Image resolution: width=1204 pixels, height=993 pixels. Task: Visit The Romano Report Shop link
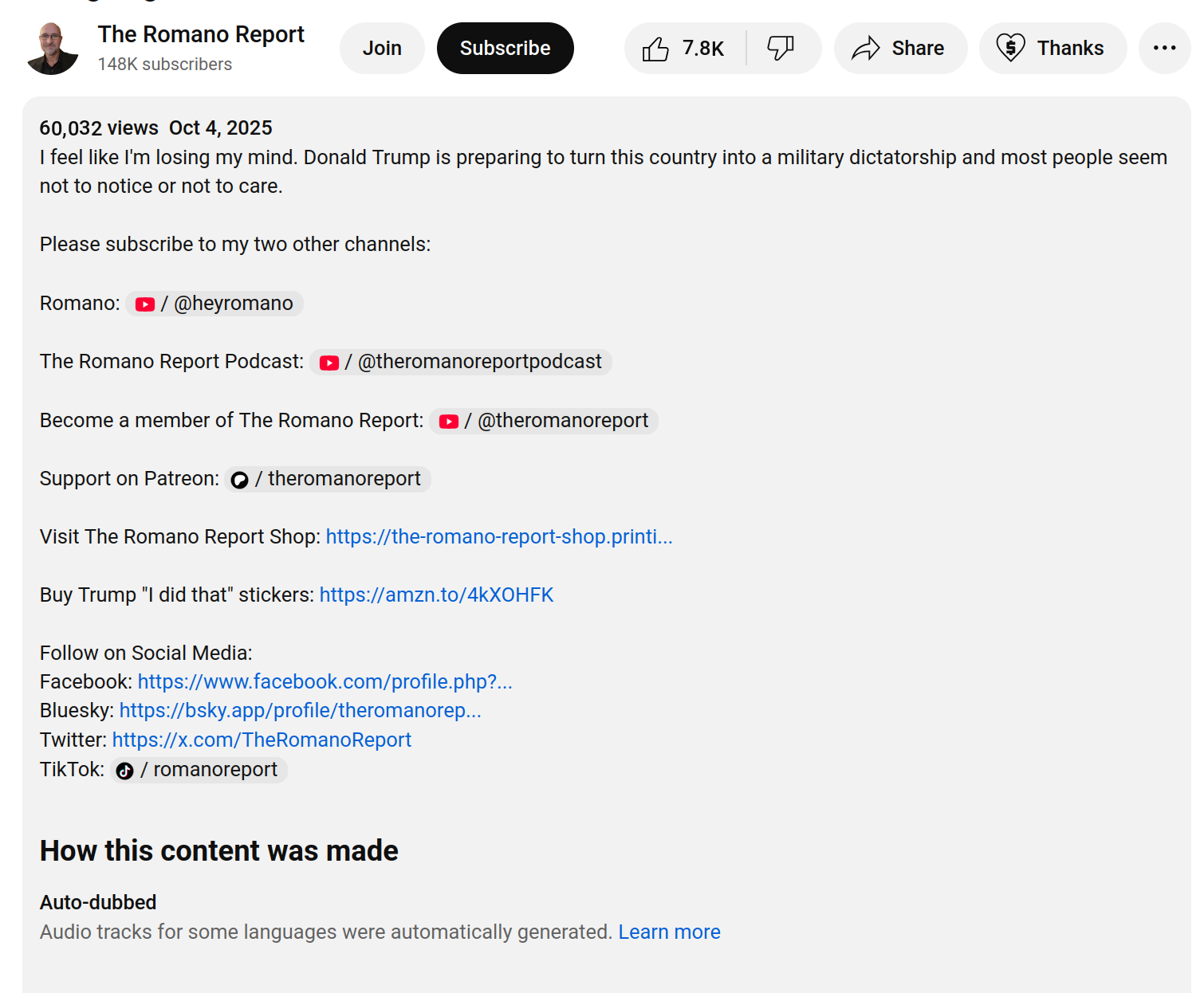[498, 537]
